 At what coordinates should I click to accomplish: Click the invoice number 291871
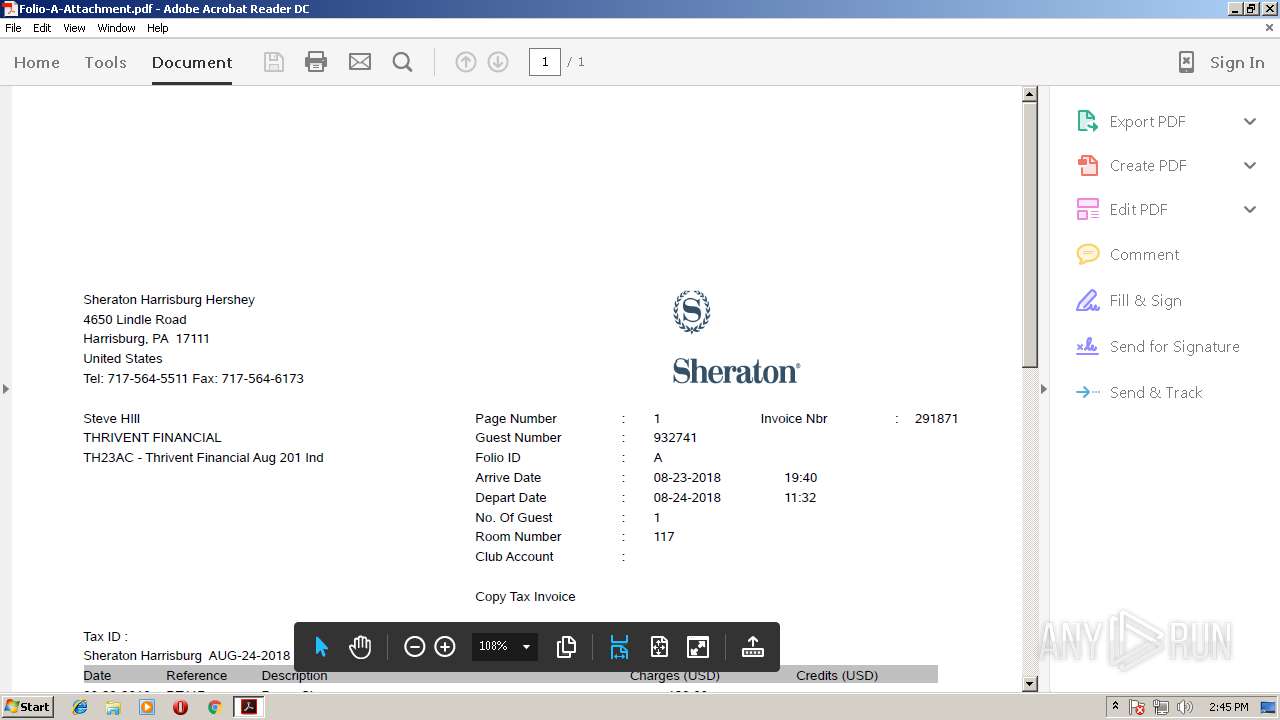[x=936, y=418]
